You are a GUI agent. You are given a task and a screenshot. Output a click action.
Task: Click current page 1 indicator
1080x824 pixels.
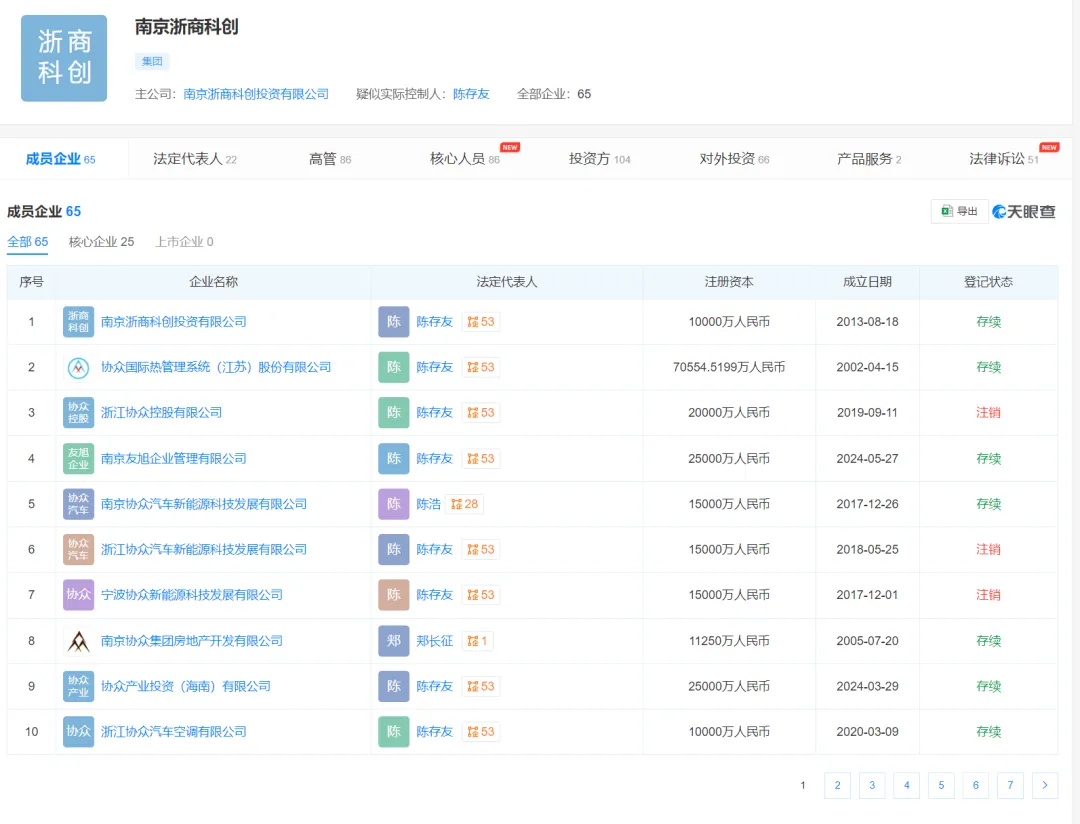coord(802,785)
